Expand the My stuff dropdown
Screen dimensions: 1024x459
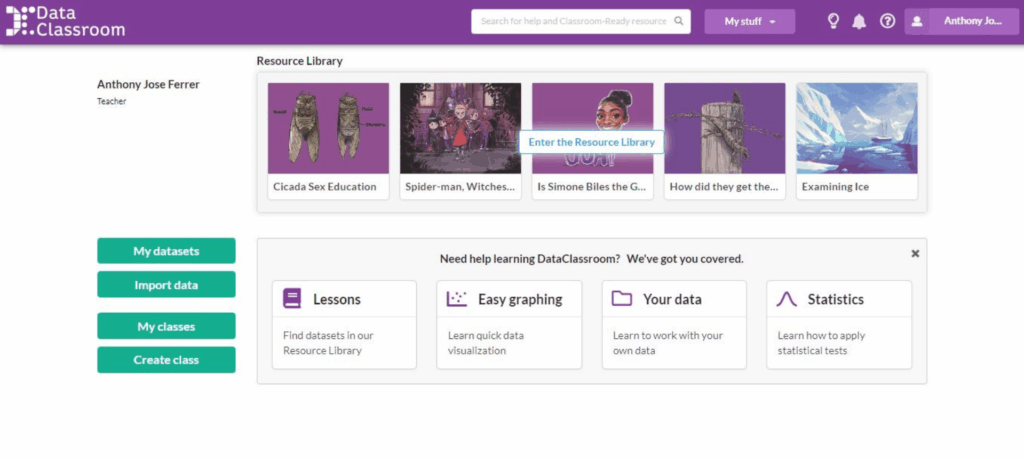pyautogui.click(x=750, y=22)
